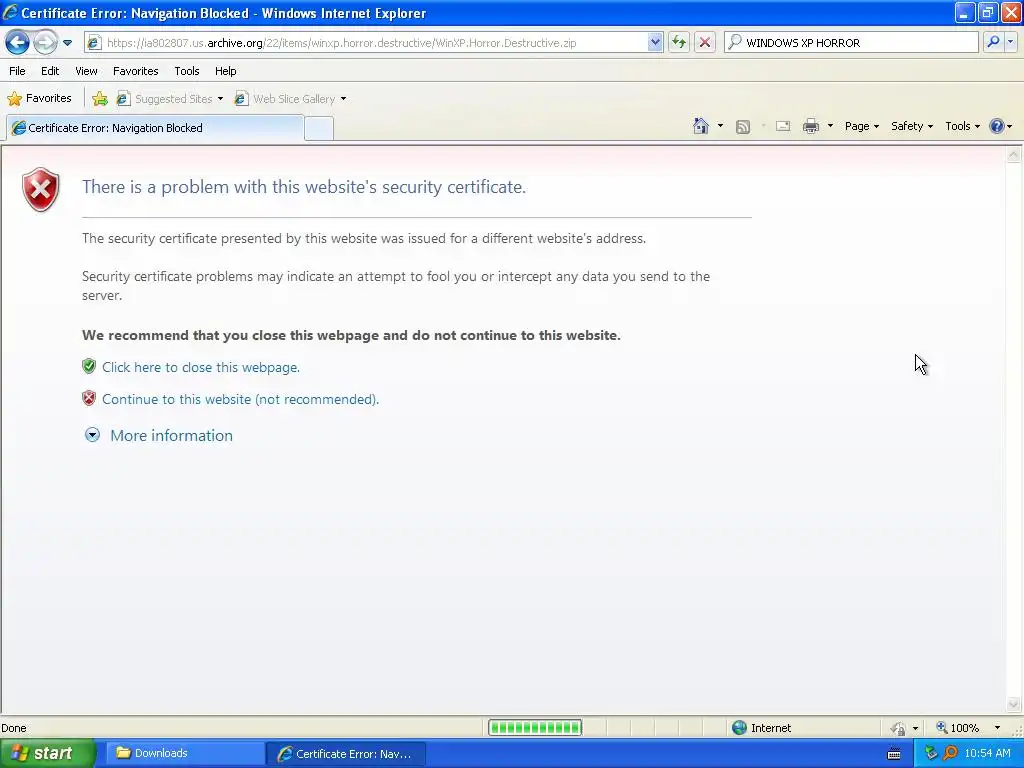1024x768 pixels.
Task: Click the address bar URL field
Action: (376, 43)
